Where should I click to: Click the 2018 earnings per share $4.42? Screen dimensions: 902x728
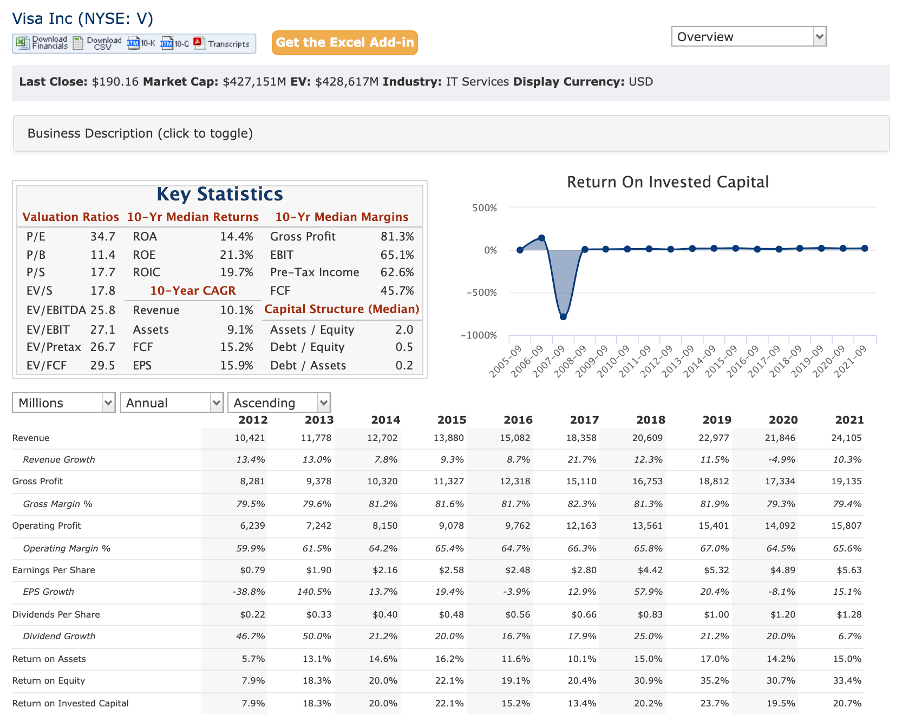click(x=650, y=570)
